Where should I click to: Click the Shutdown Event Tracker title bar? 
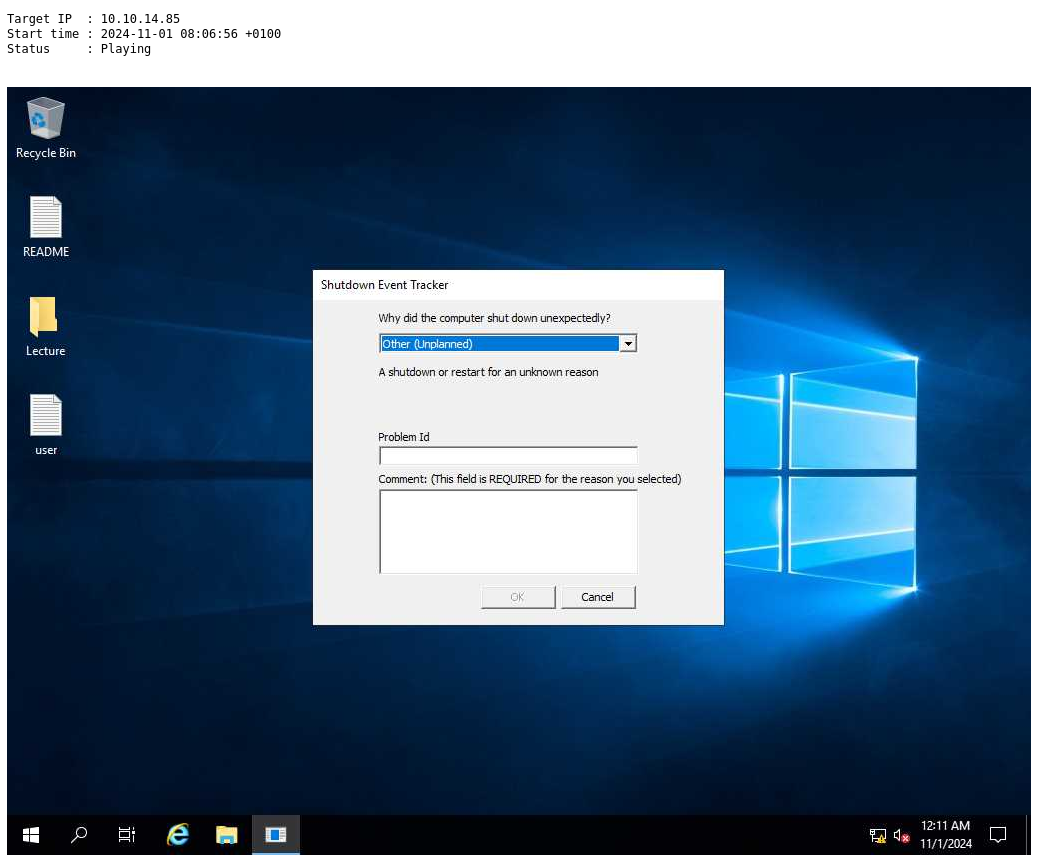(518, 285)
